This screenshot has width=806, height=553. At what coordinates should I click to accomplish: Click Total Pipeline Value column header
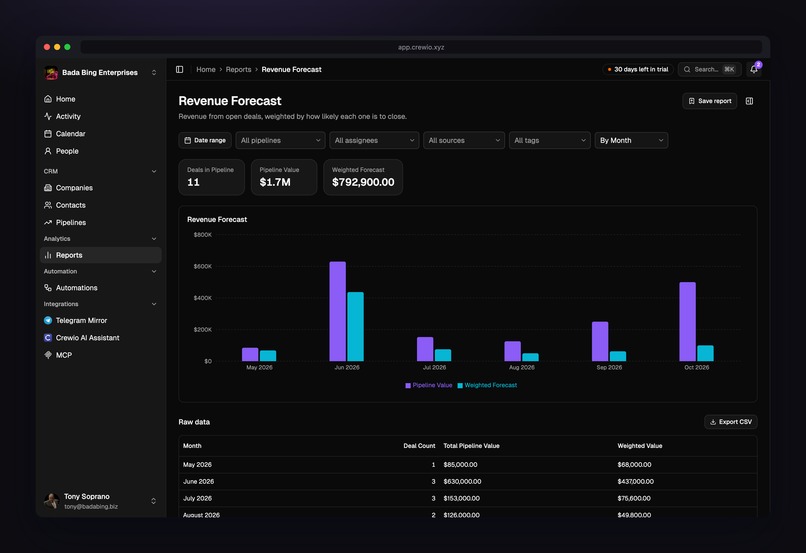coord(471,446)
